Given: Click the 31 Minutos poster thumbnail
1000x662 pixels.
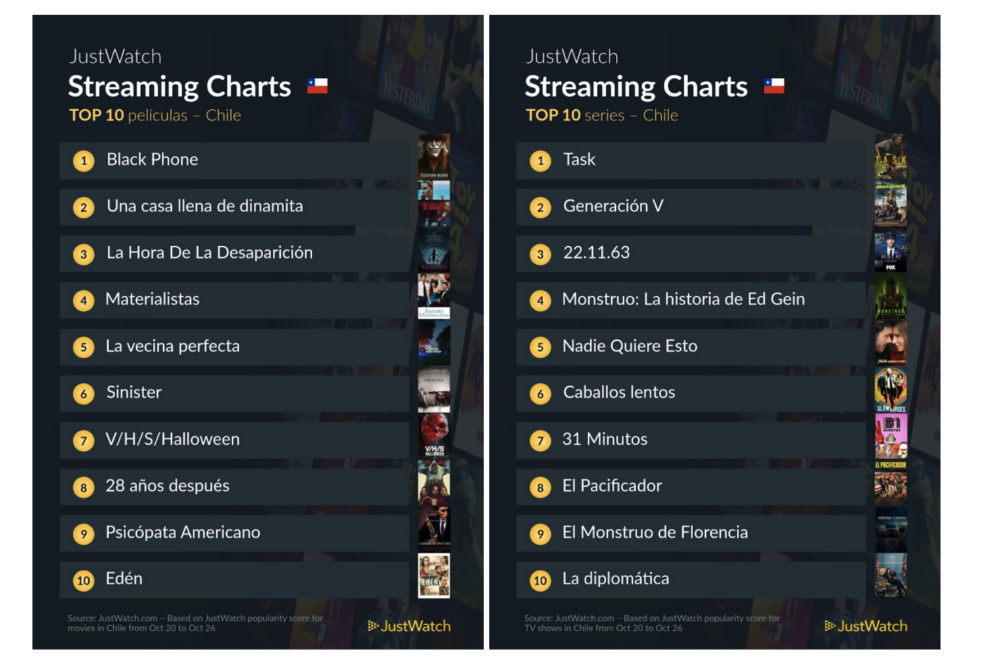Looking at the screenshot, I should (890, 437).
